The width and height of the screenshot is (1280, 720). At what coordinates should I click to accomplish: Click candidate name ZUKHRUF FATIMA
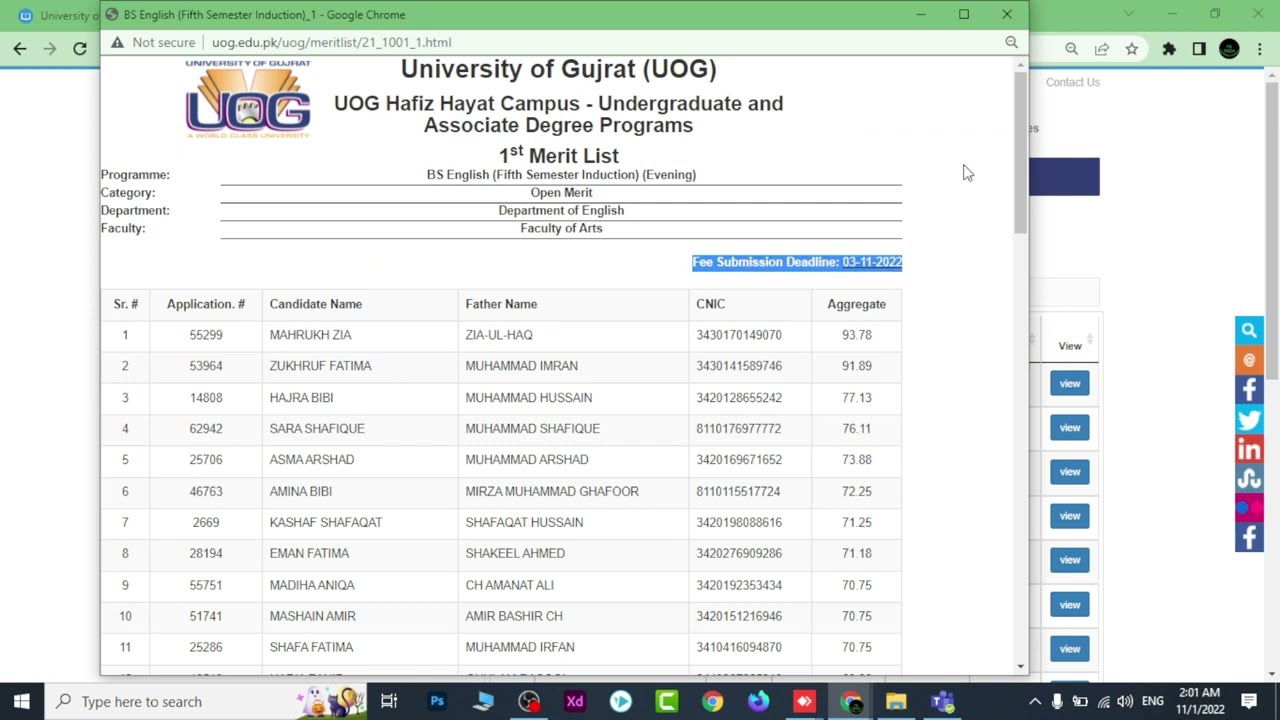coord(320,366)
